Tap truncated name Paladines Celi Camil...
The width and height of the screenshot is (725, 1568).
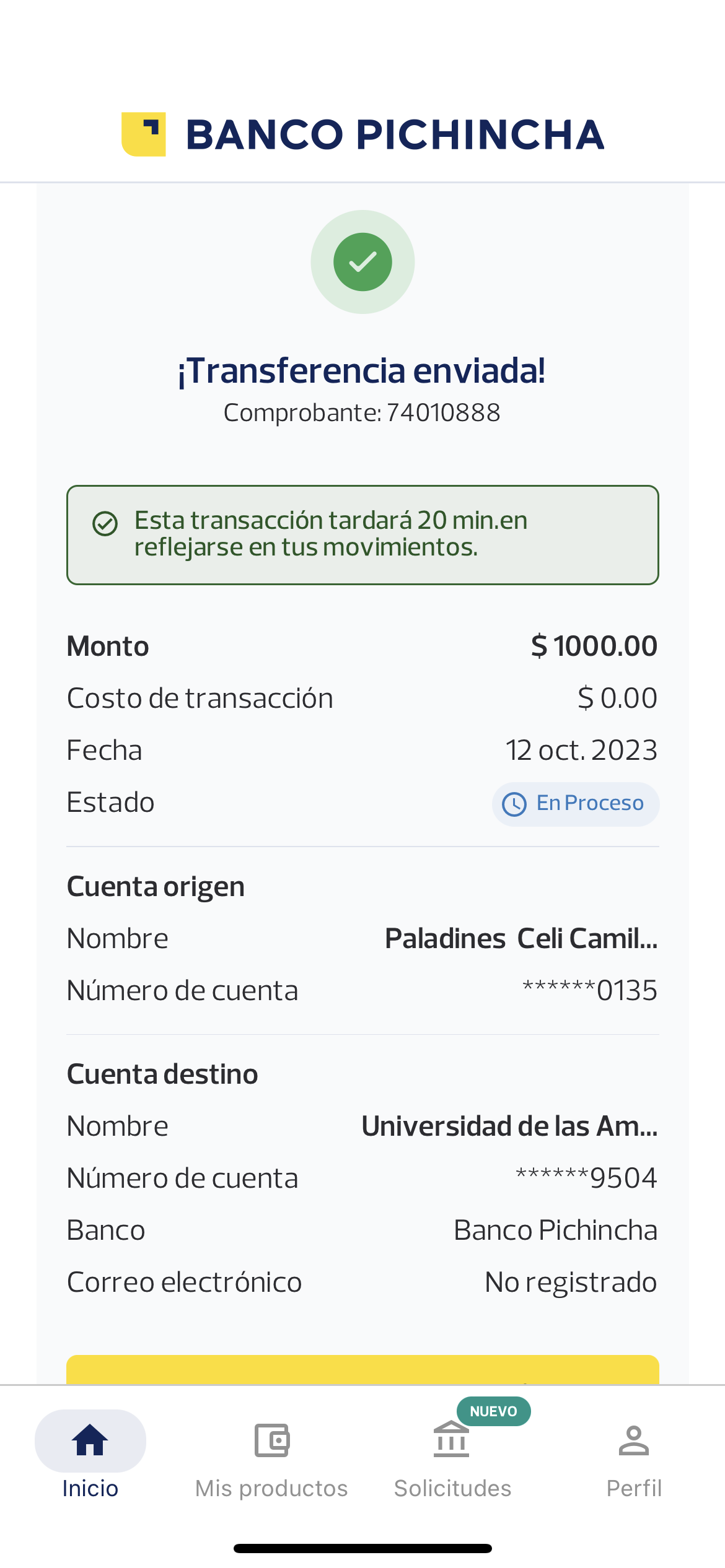521,939
